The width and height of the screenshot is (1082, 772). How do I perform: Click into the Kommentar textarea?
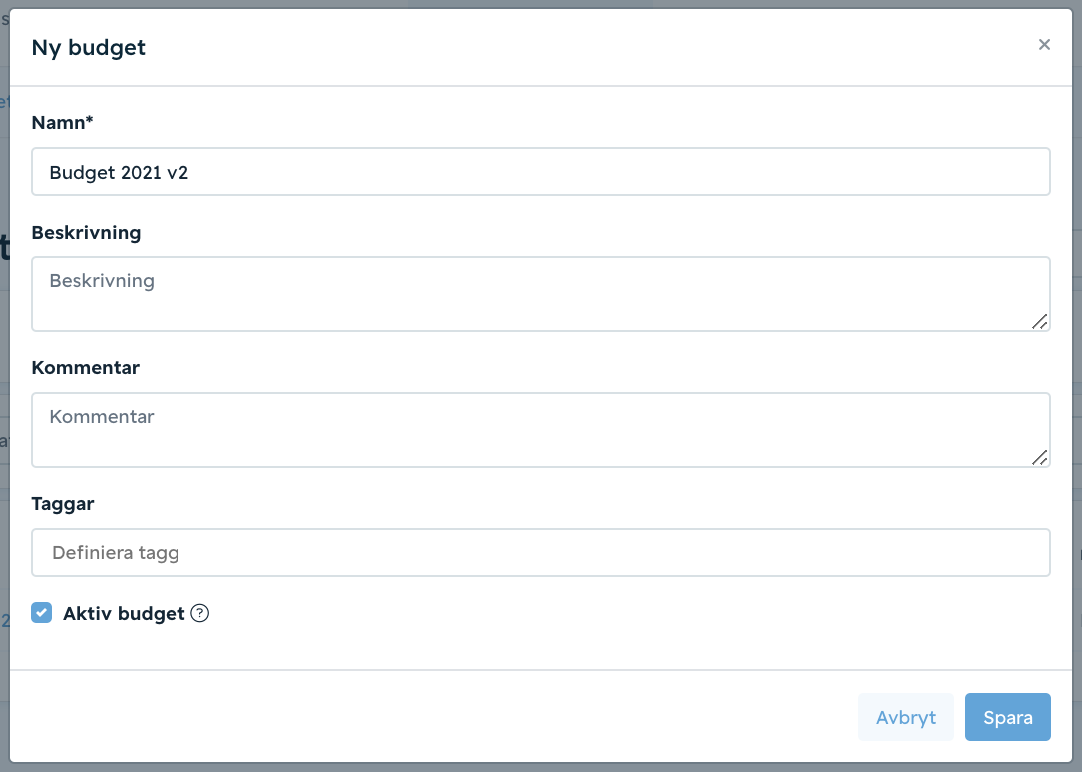click(x=541, y=430)
